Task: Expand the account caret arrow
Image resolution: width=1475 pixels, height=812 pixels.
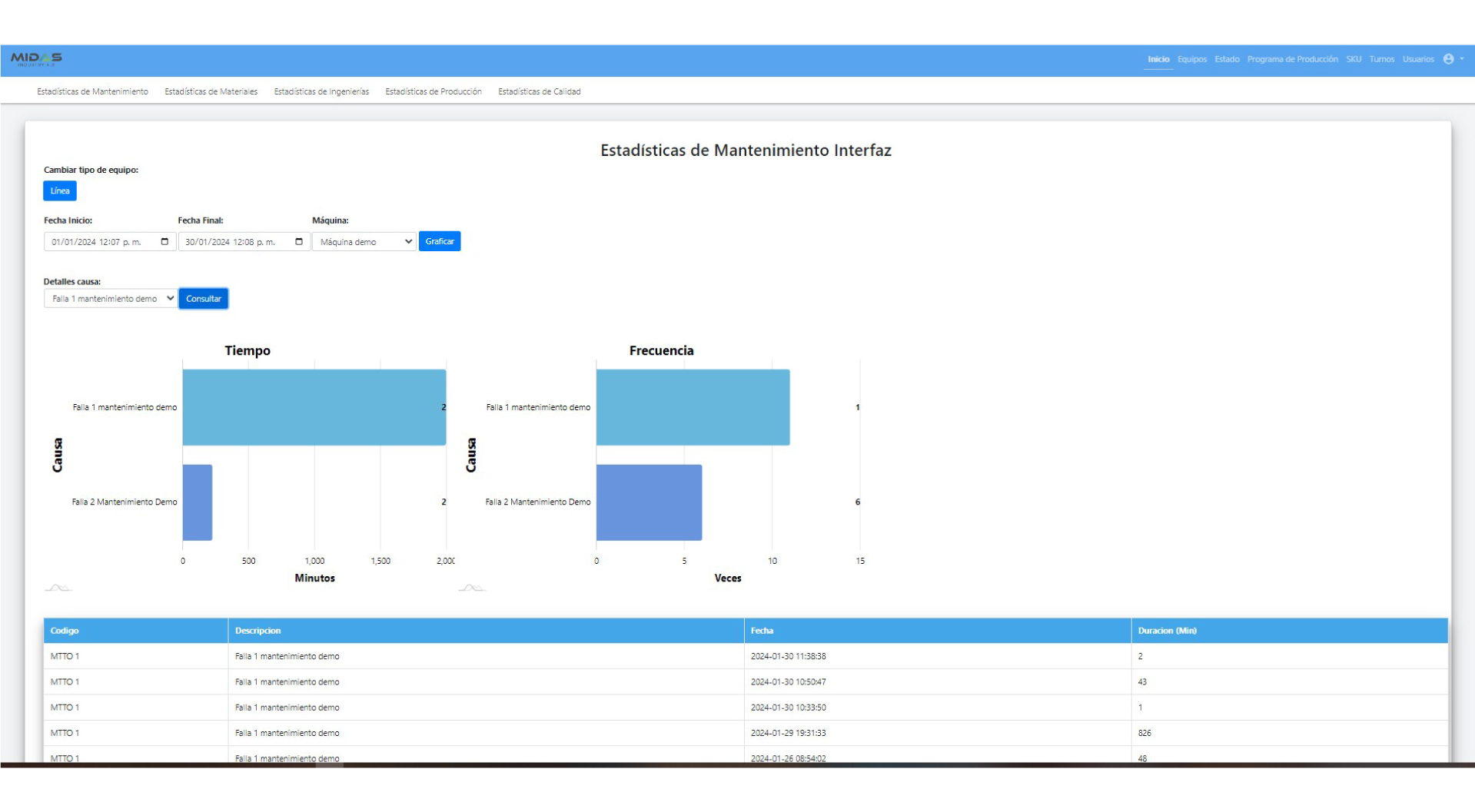Action: [1462, 59]
